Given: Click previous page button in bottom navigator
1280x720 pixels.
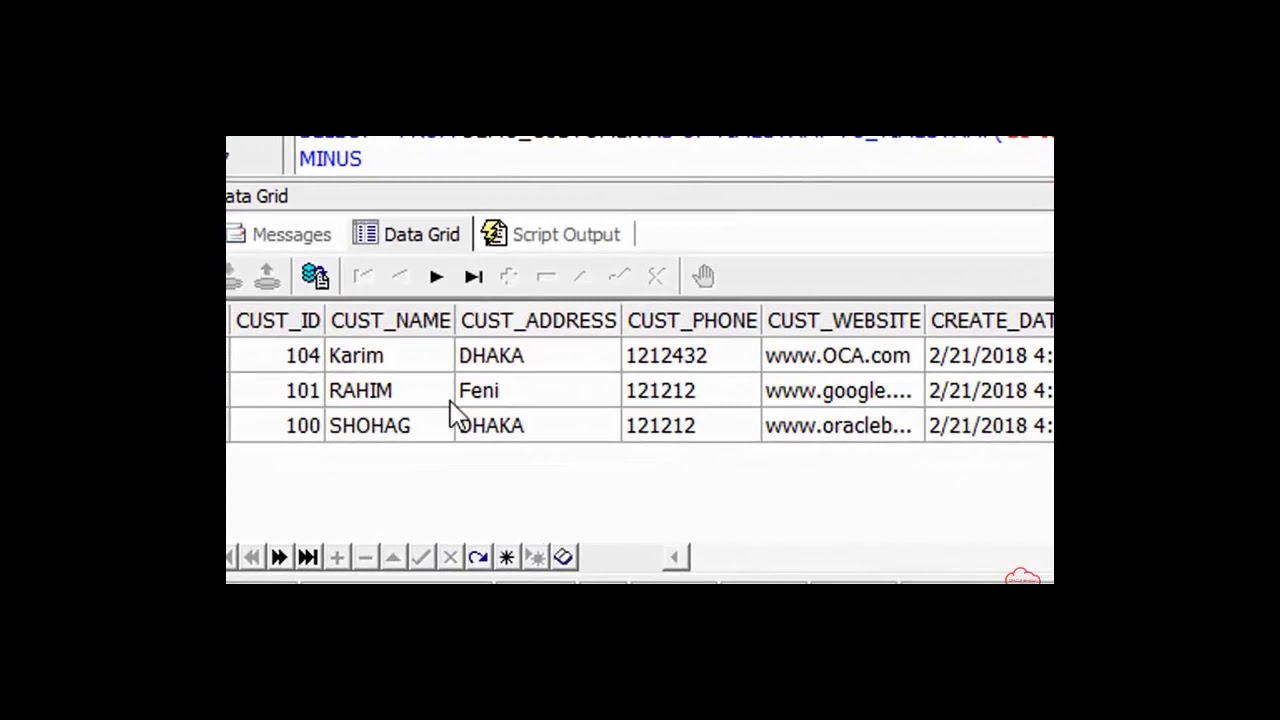Looking at the screenshot, I should [x=251, y=557].
